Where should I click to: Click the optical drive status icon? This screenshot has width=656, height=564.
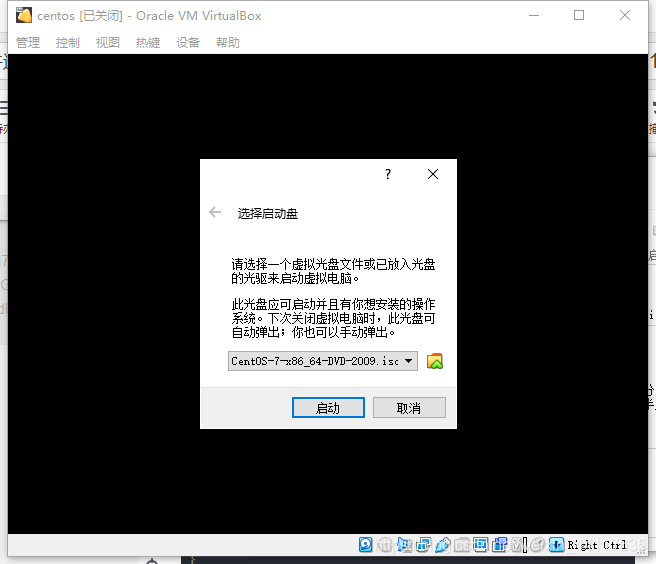click(384, 545)
